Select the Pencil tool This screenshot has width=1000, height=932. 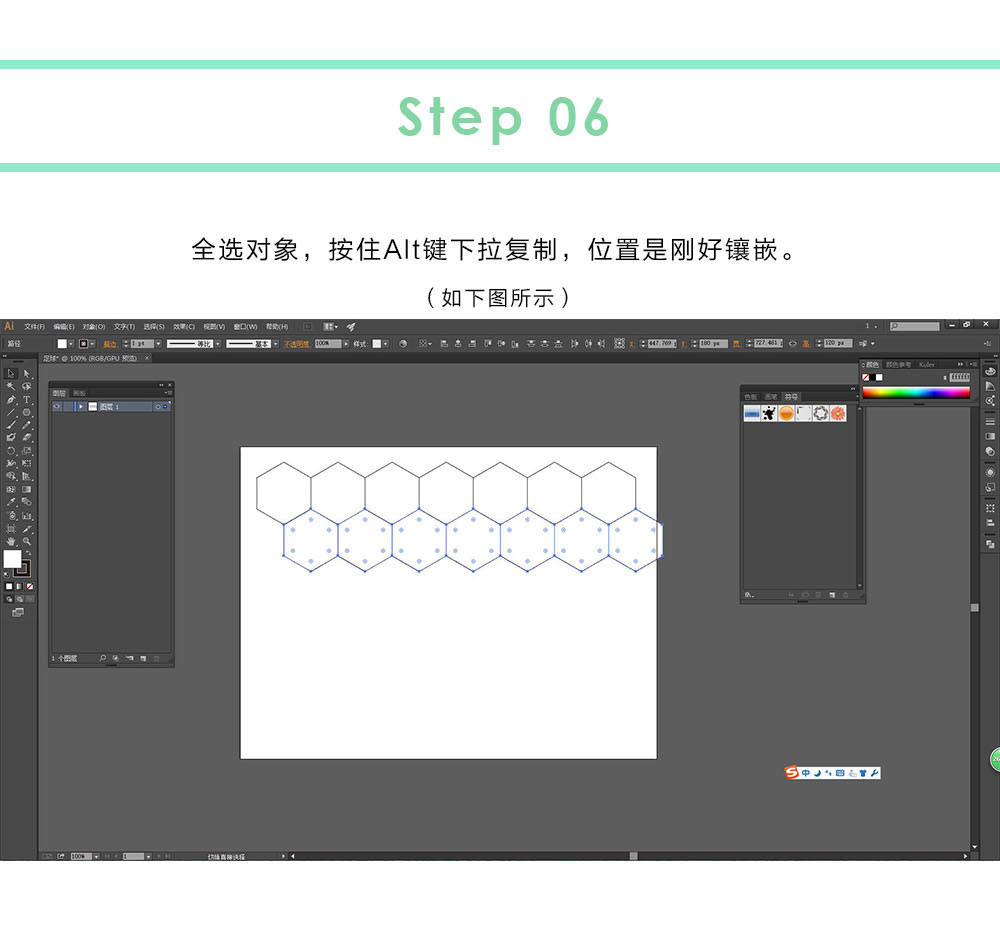click(x=27, y=425)
